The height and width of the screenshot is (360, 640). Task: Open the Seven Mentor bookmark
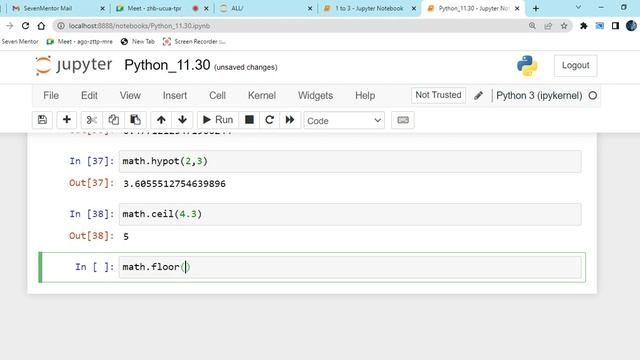[20, 42]
